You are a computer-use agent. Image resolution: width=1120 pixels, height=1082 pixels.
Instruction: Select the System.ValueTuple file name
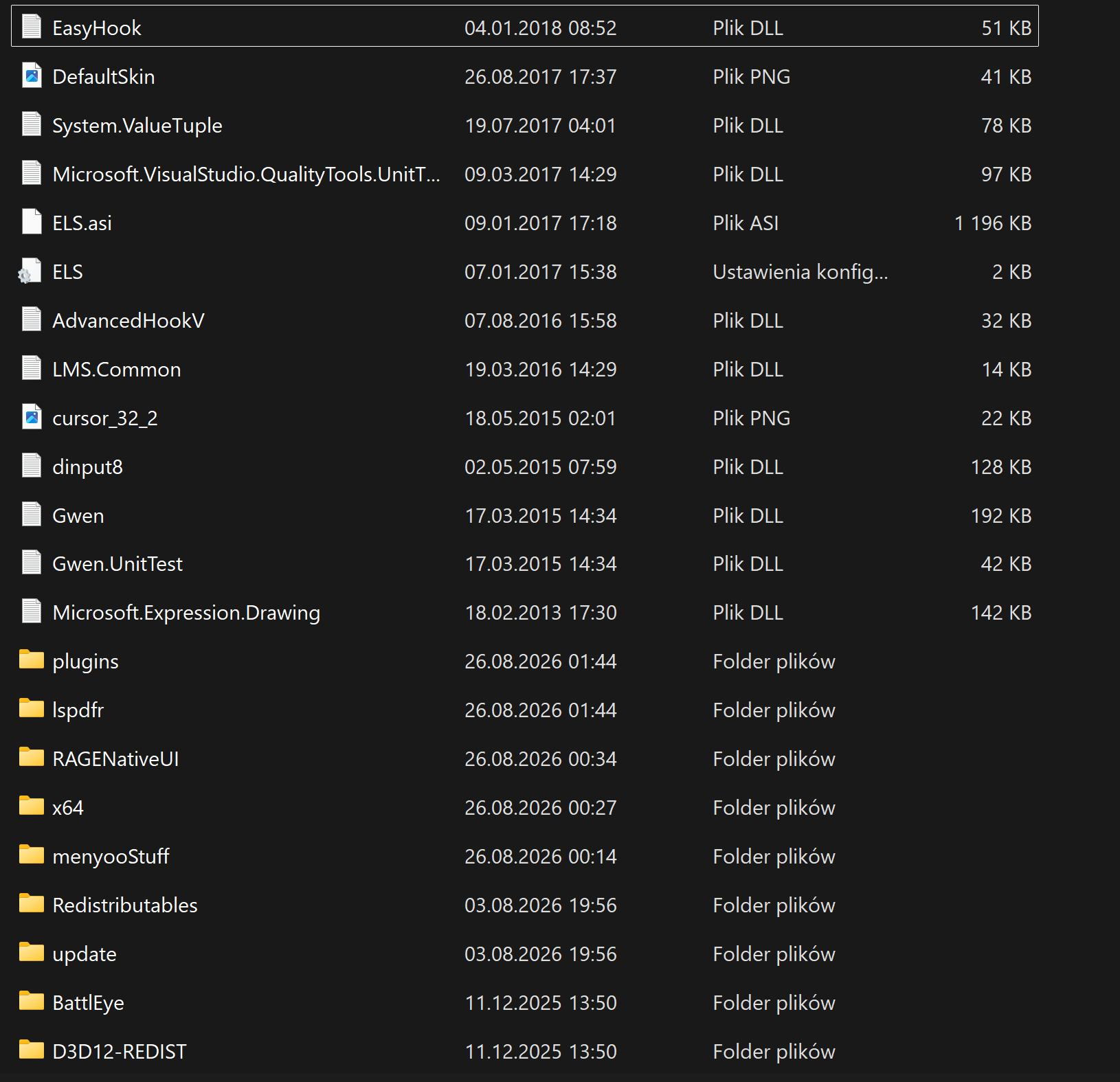137,126
